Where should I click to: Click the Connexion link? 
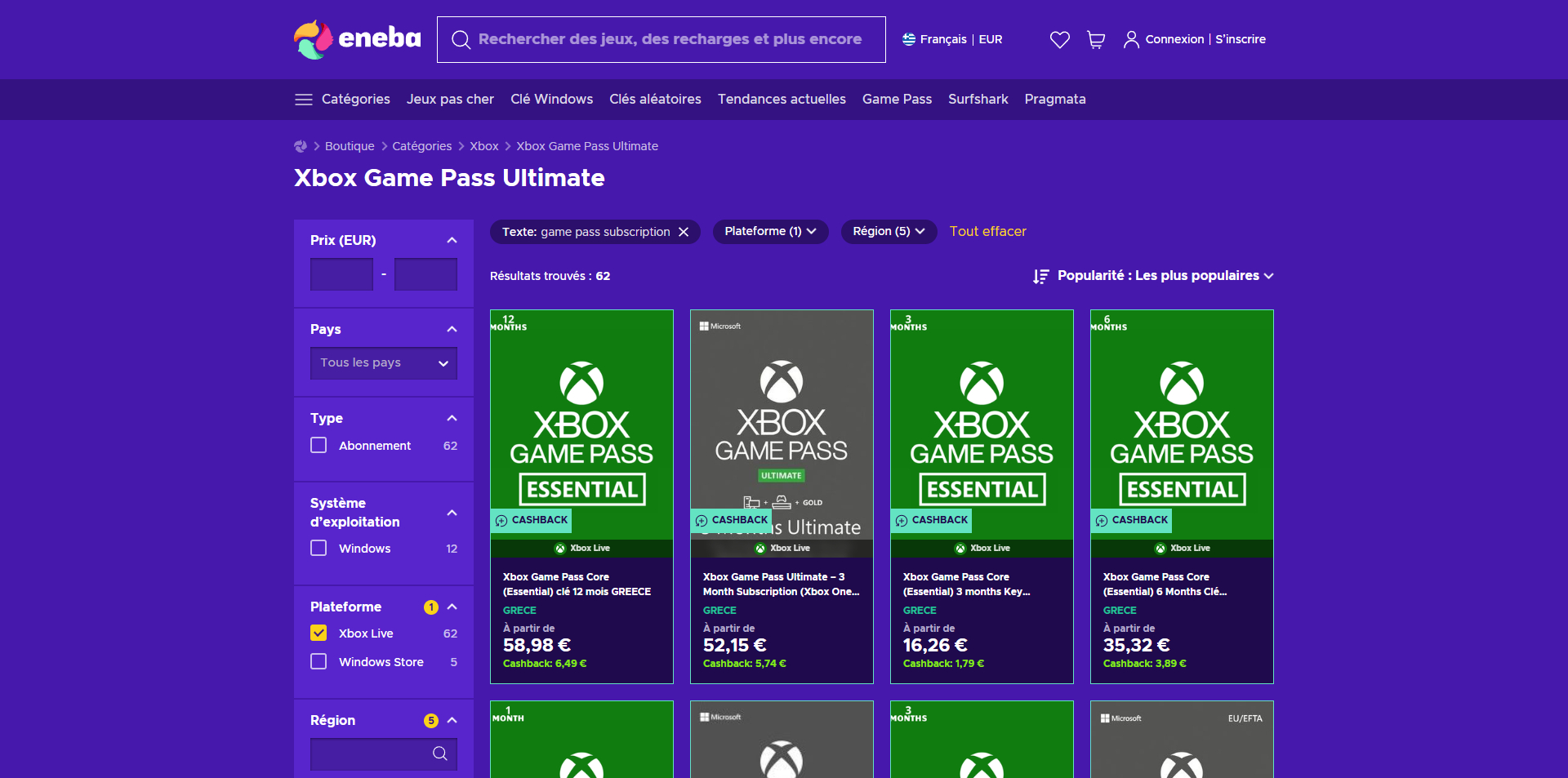coord(1174,39)
